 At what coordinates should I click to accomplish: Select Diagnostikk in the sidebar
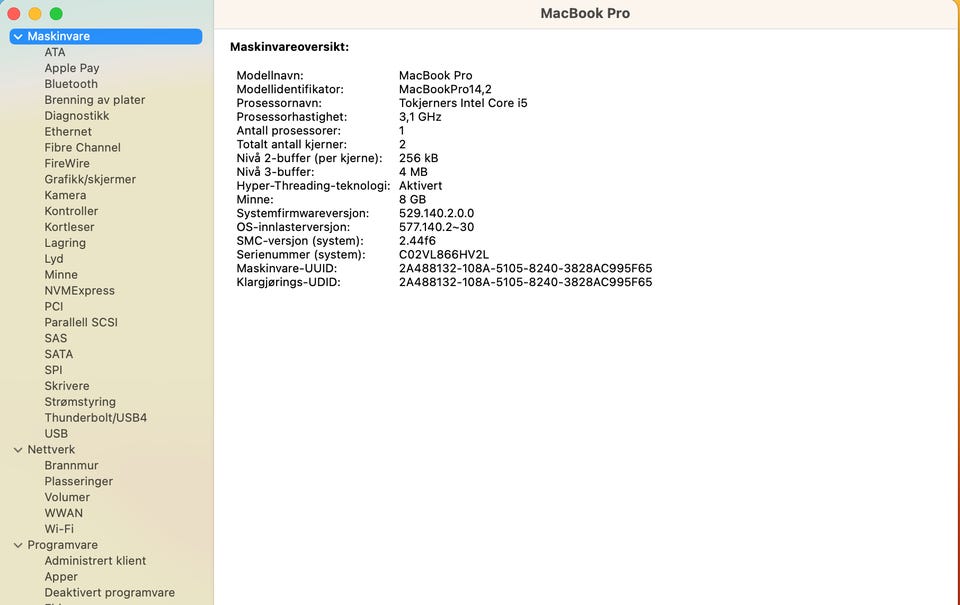point(77,116)
